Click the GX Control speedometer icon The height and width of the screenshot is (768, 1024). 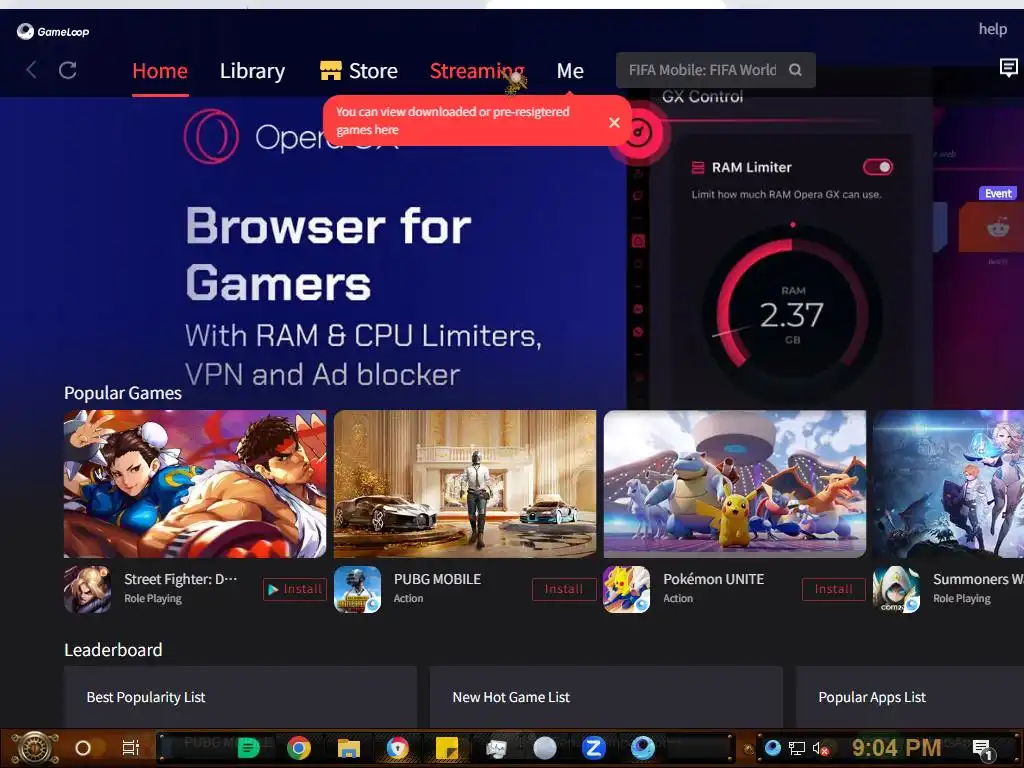point(639,133)
